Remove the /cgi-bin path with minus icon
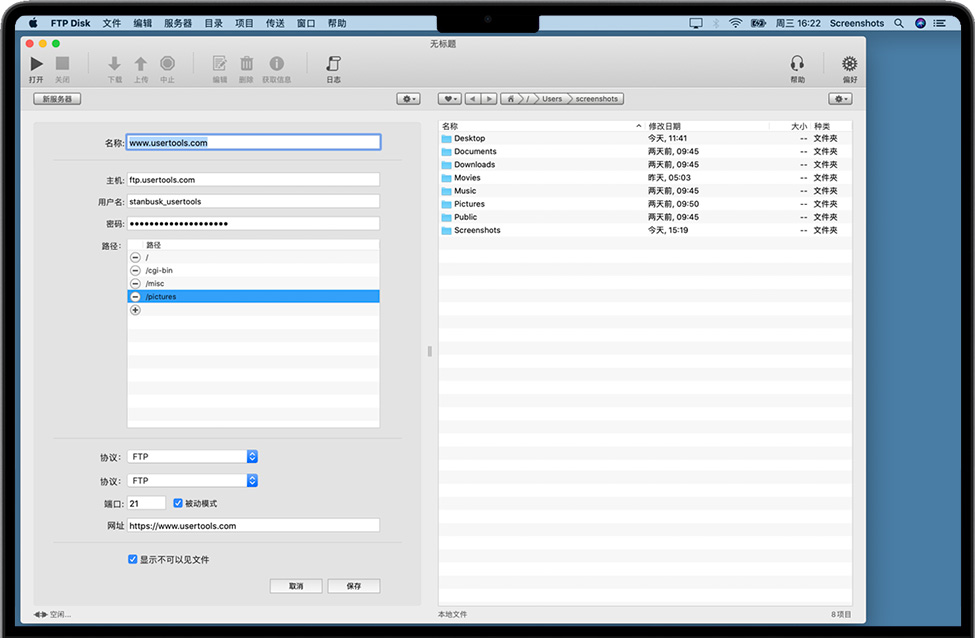The height and width of the screenshot is (638, 975). 136,270
